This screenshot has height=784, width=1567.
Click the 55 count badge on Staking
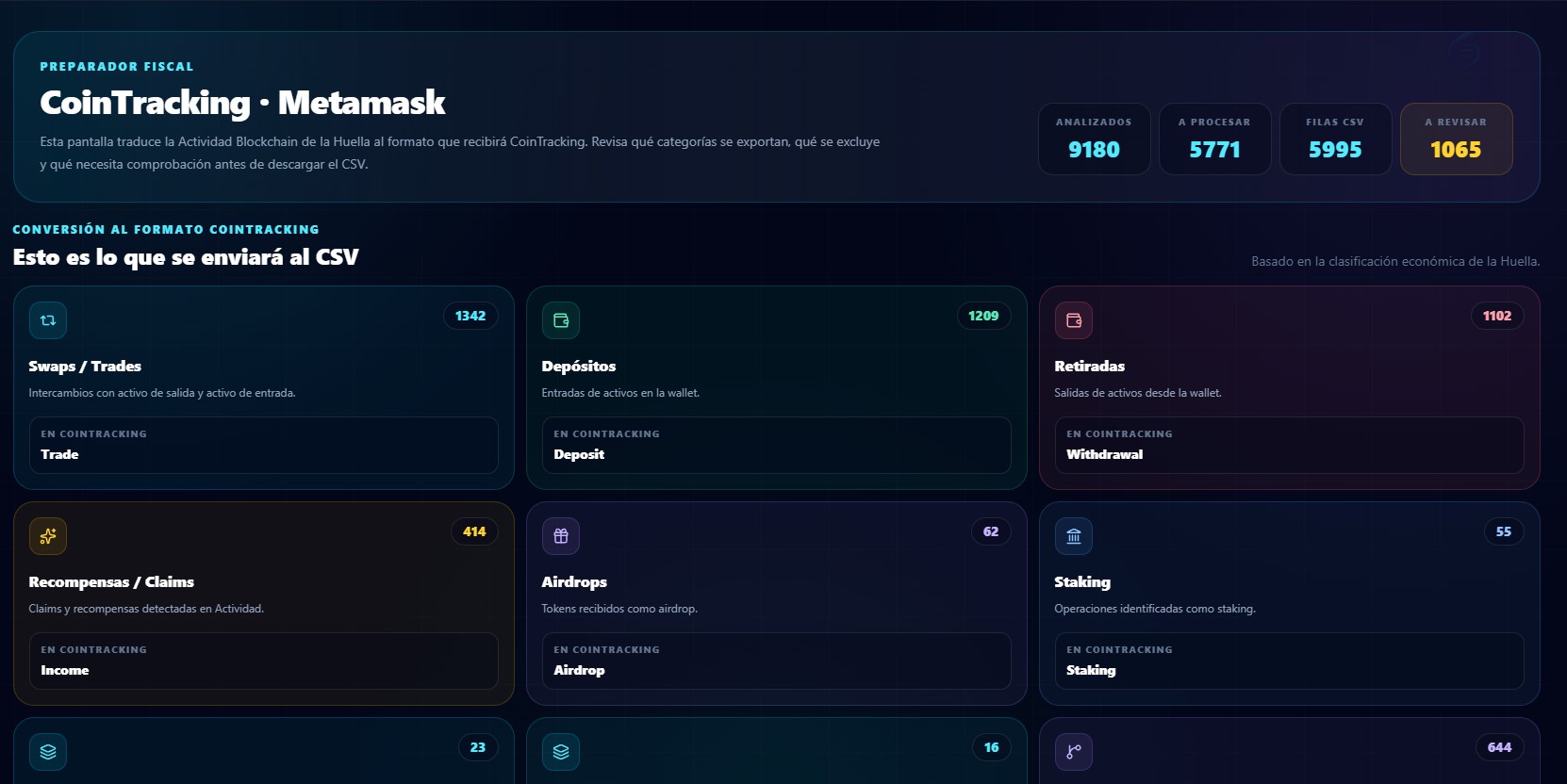point(1504,531)
